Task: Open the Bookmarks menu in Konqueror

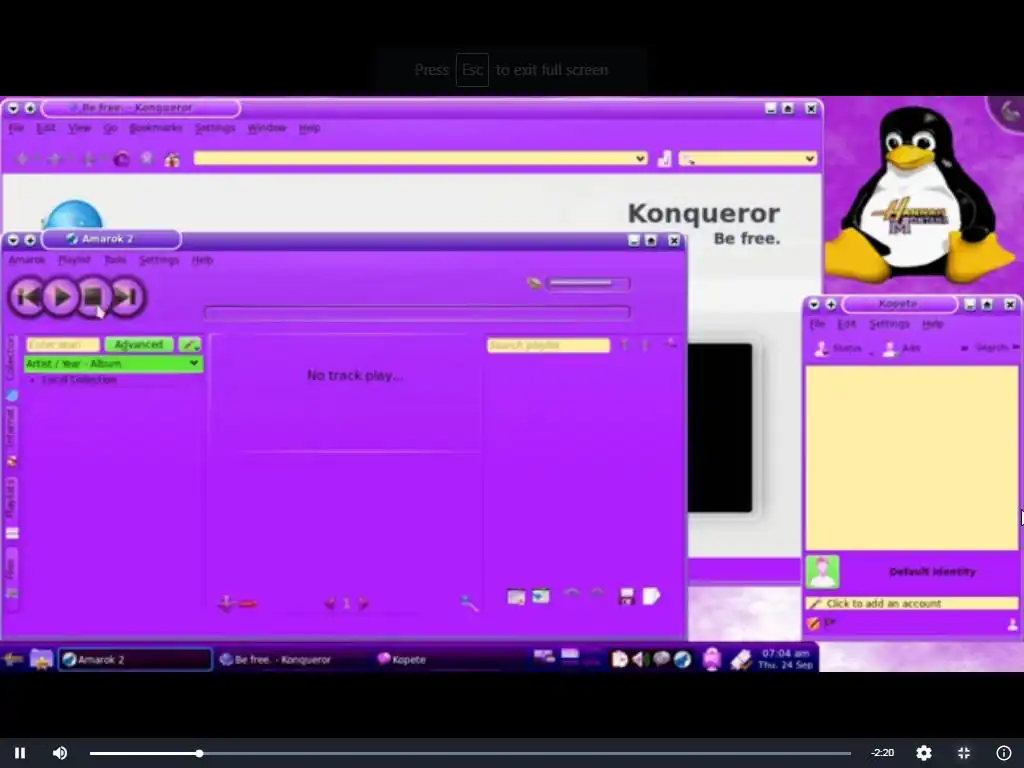Action: (x=155, y=128)
